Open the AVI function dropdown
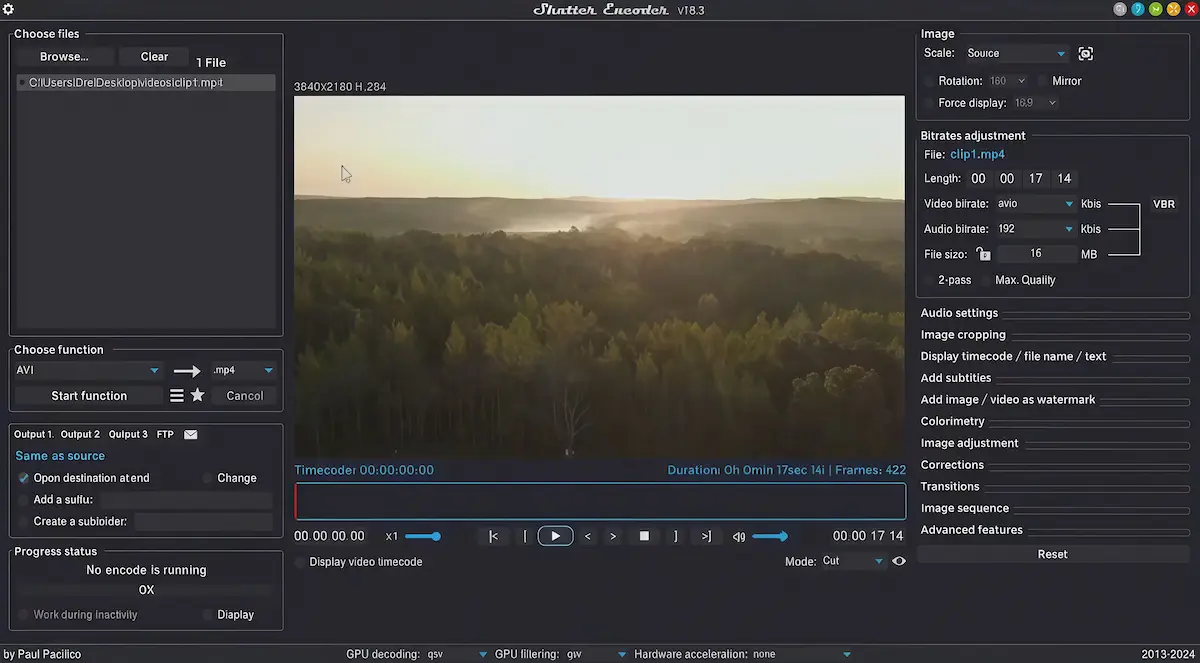Image resolution: width=1200 pixels, height=663 pixels. 87,370
